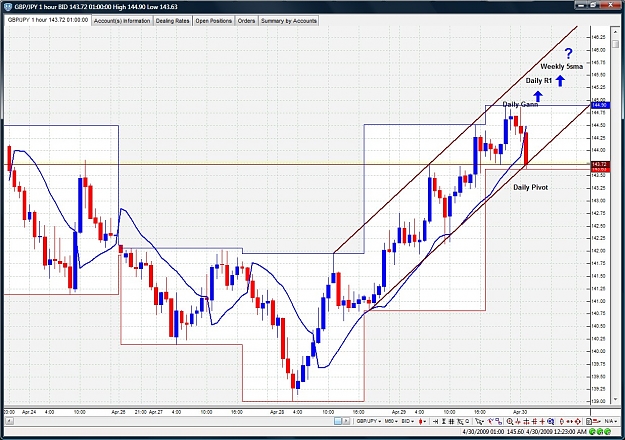Select the GBP/JPY 1 hour chart tab

[48, 20]
